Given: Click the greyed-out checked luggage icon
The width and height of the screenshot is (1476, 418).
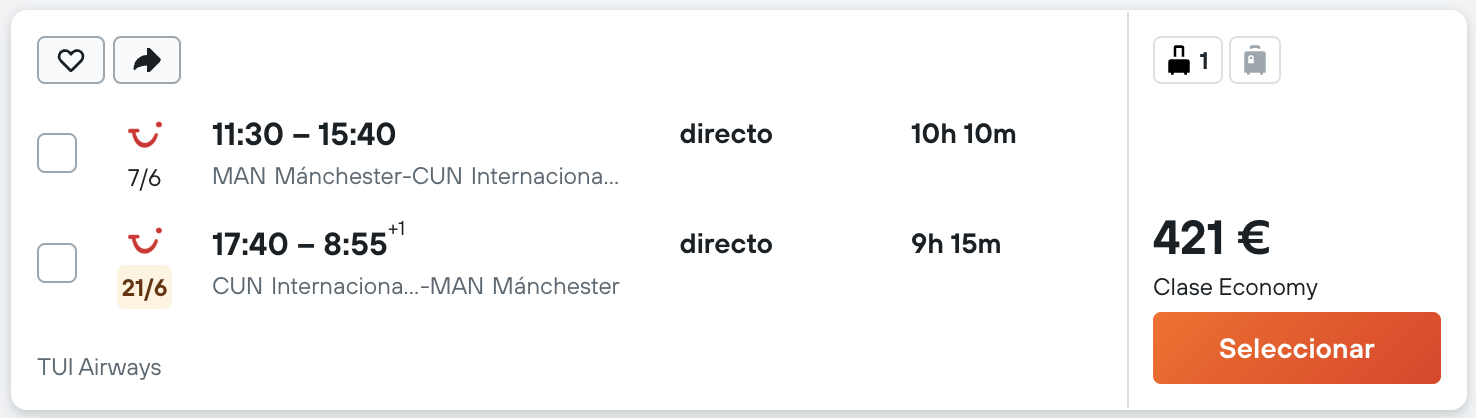Looking at the screenshot, I should point(1255,61).
